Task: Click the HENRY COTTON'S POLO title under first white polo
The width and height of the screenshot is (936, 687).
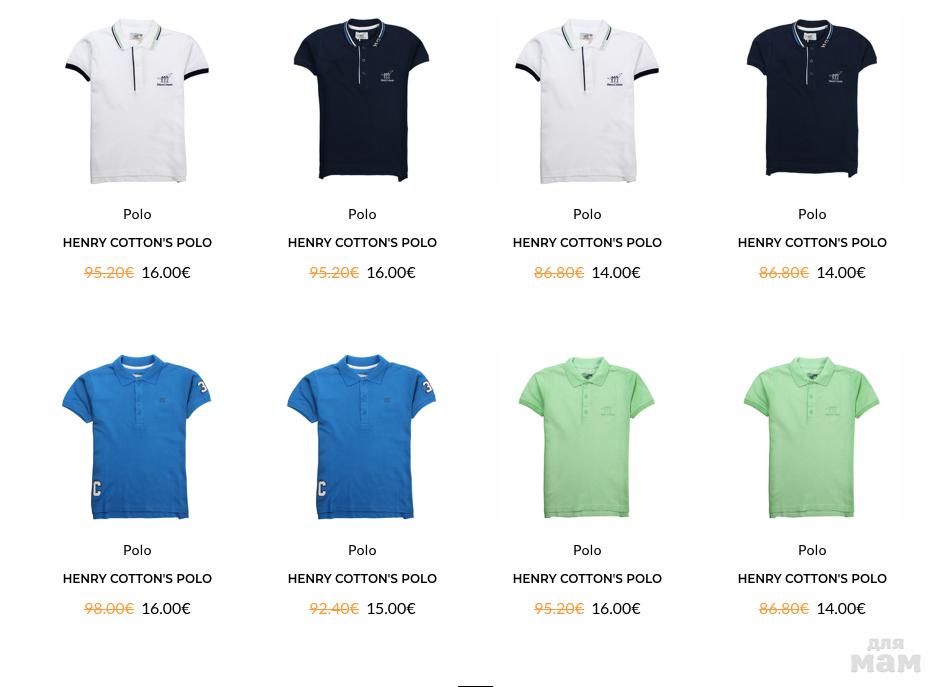Action: pos(137,243)
